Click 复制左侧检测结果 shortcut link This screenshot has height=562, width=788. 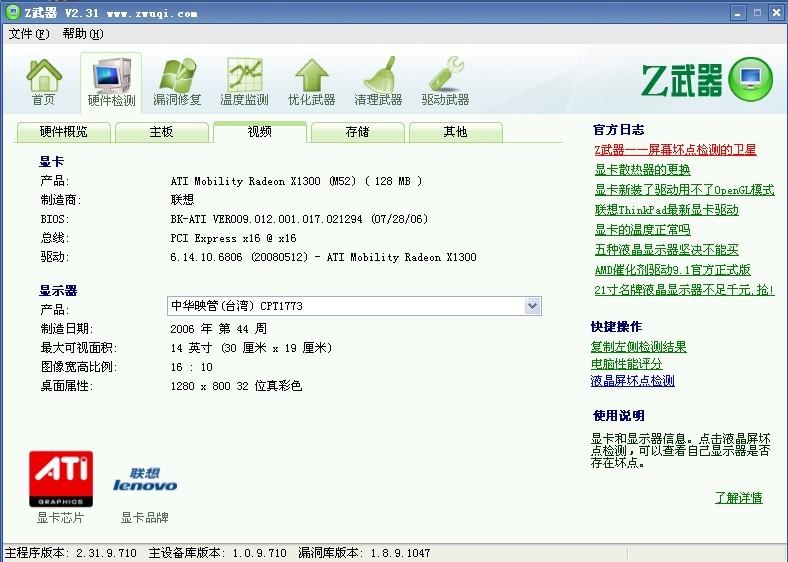(638, 347)
